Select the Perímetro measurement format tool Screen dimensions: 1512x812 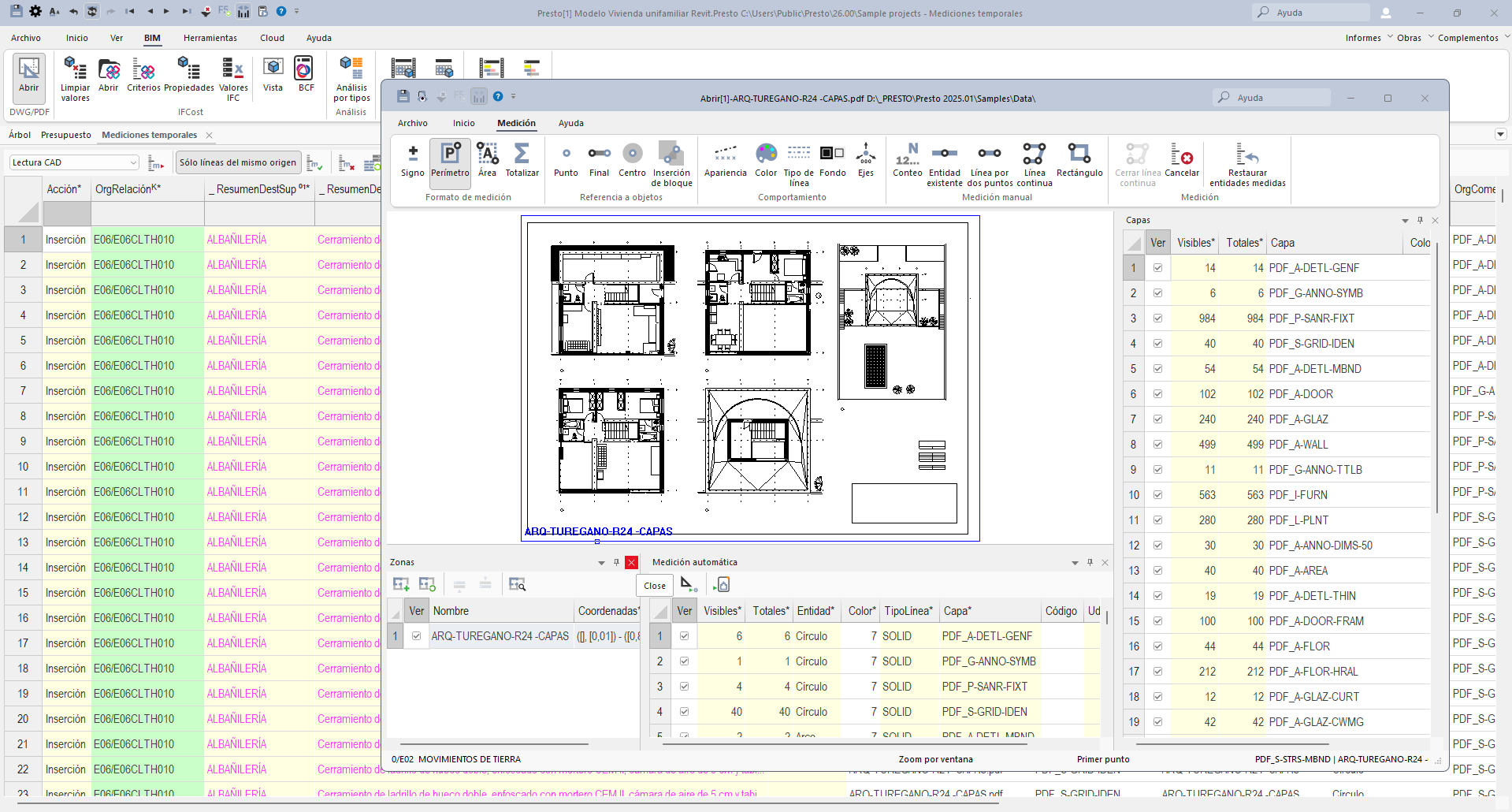pyautogui.click(x=450, y=163)
